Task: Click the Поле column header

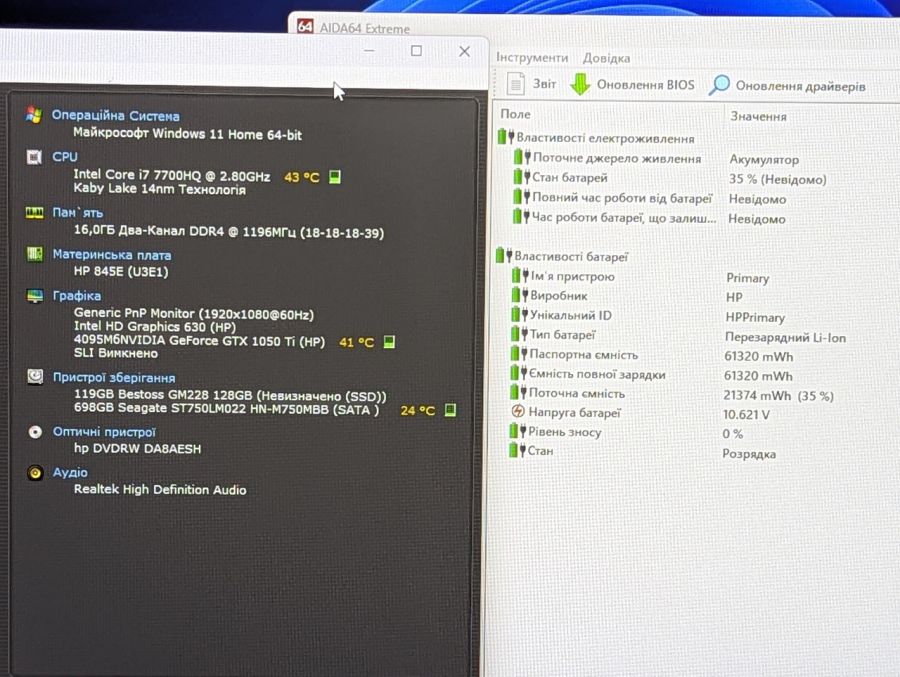Action: click(x=515, y=114)
